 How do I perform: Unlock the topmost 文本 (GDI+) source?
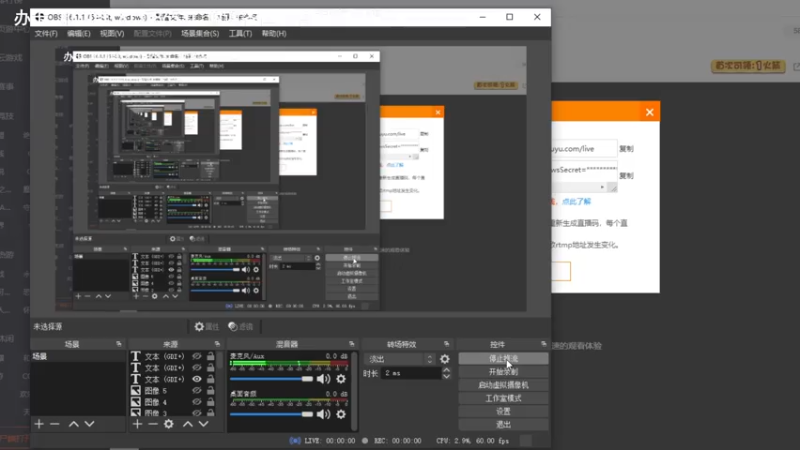pyautogui.click(x=211, y=357)
